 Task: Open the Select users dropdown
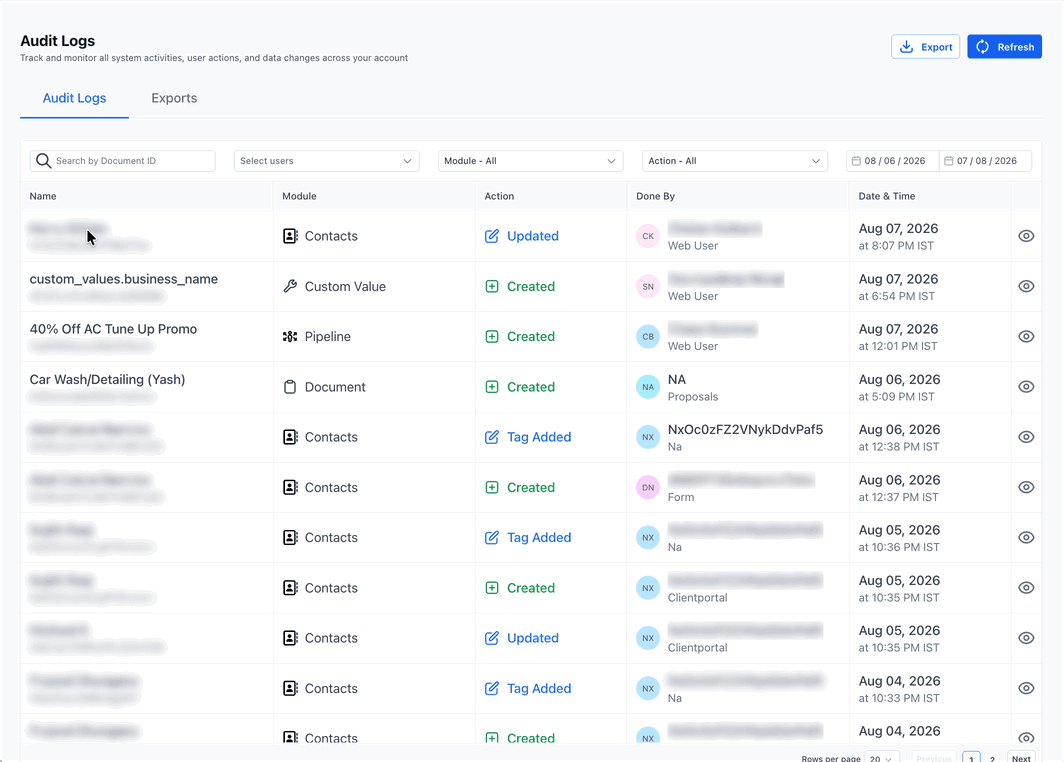326,161
